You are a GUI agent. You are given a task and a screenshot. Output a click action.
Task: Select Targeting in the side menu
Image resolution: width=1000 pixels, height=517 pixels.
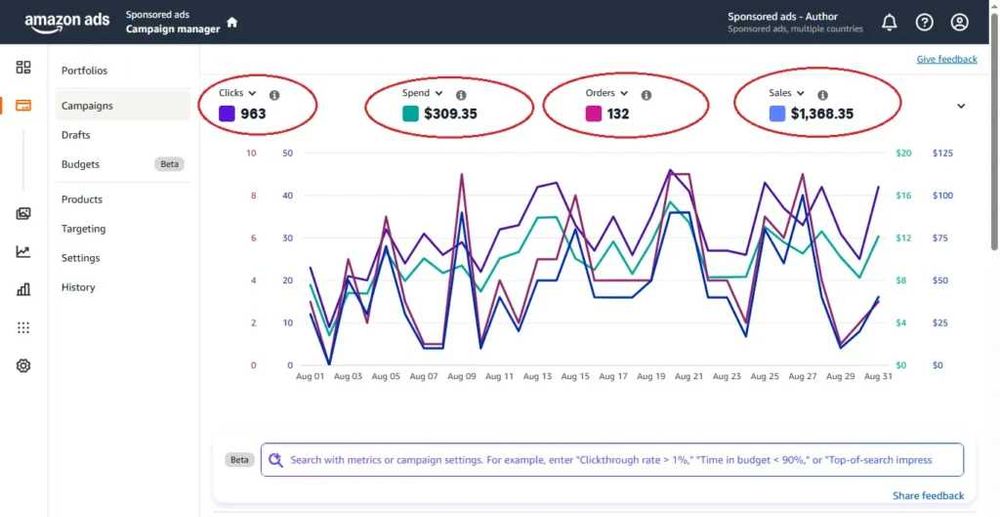point(84,229)
